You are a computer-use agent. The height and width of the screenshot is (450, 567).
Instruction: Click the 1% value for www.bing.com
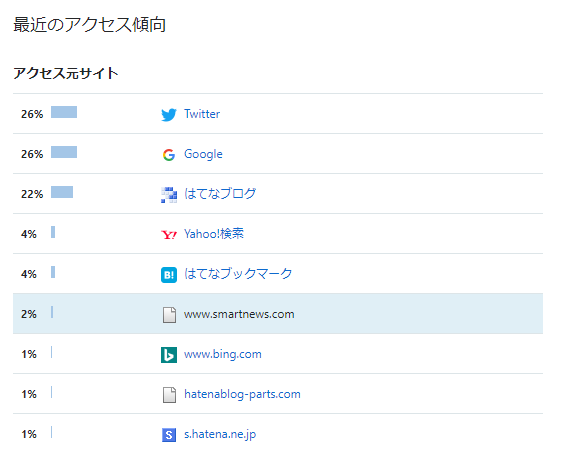[x=29, y=354]
